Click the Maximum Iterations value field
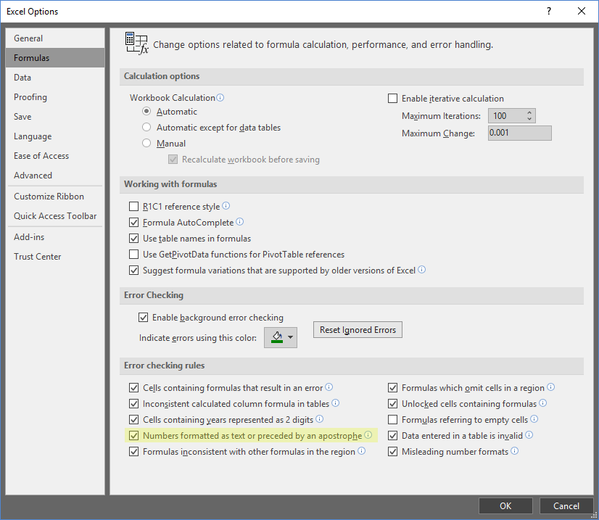This screenshot has height=520, width=599. (x=506, y=115)
